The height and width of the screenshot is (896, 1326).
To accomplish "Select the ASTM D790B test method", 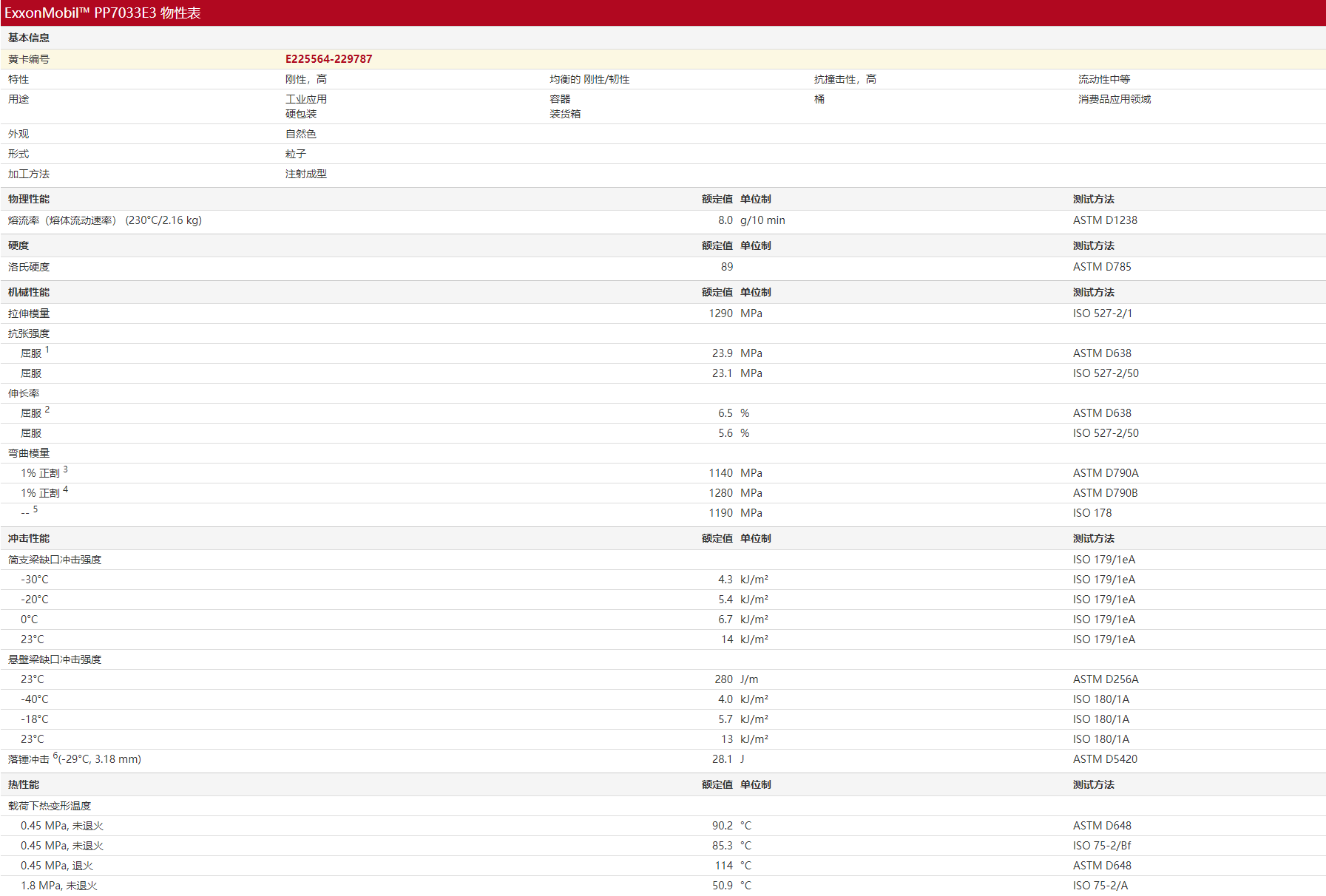I will 1106,493.
